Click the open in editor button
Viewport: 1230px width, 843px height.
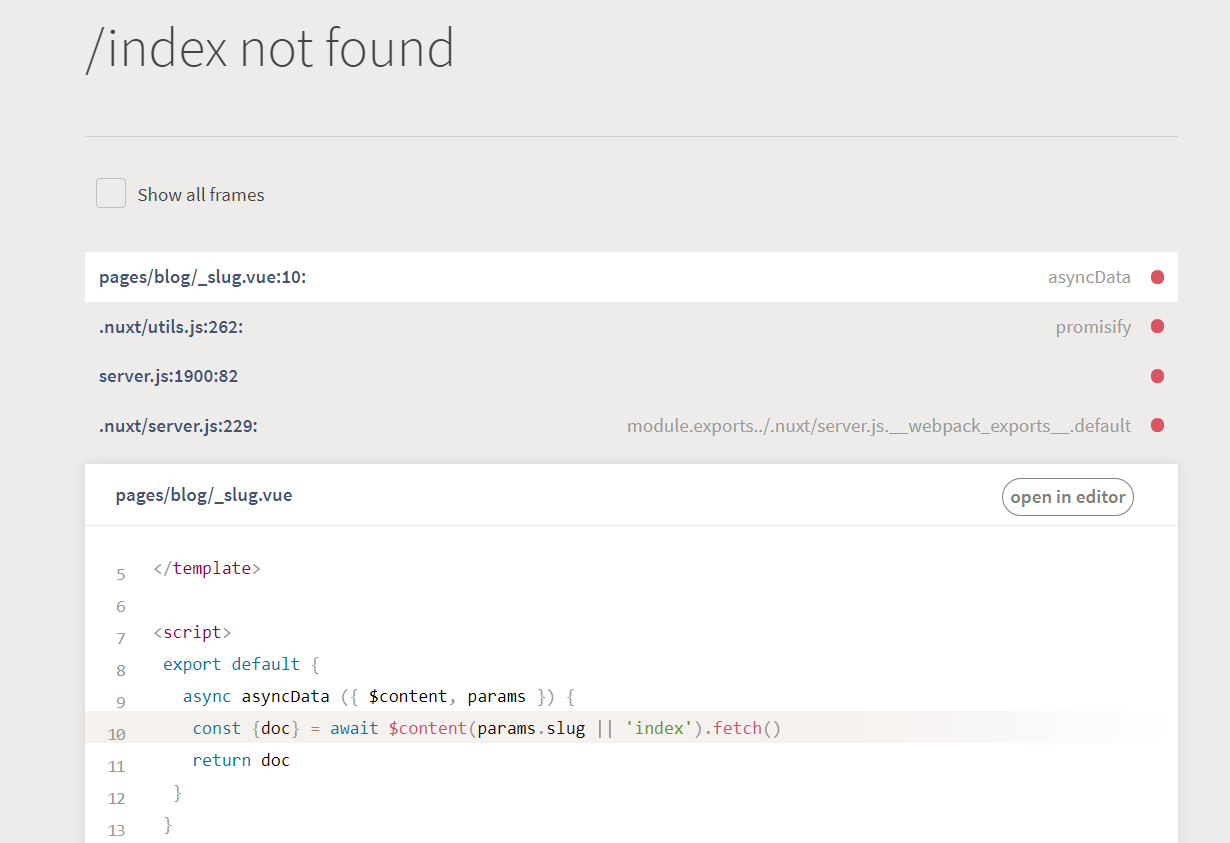[1067, 496]
